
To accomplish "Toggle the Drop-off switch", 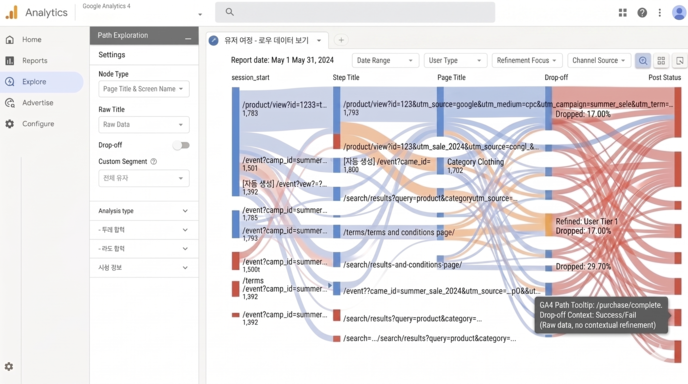I will click(181, 145).
